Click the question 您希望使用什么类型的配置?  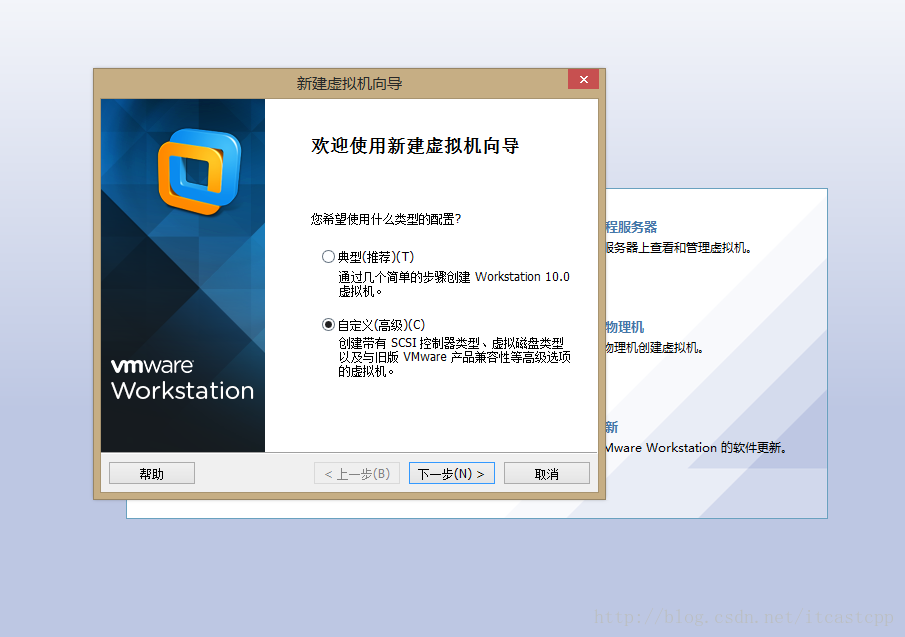click(x=386, y=219)
